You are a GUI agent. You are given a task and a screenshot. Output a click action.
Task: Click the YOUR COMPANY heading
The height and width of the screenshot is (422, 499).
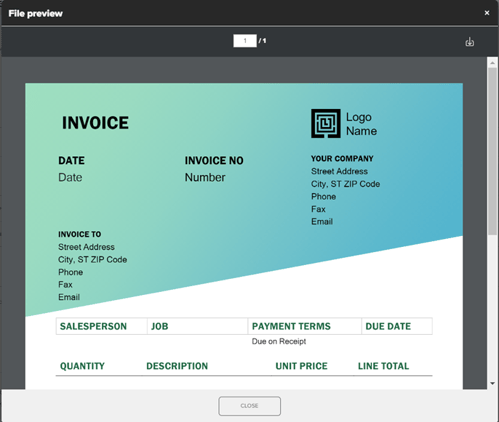pos(342,159)
